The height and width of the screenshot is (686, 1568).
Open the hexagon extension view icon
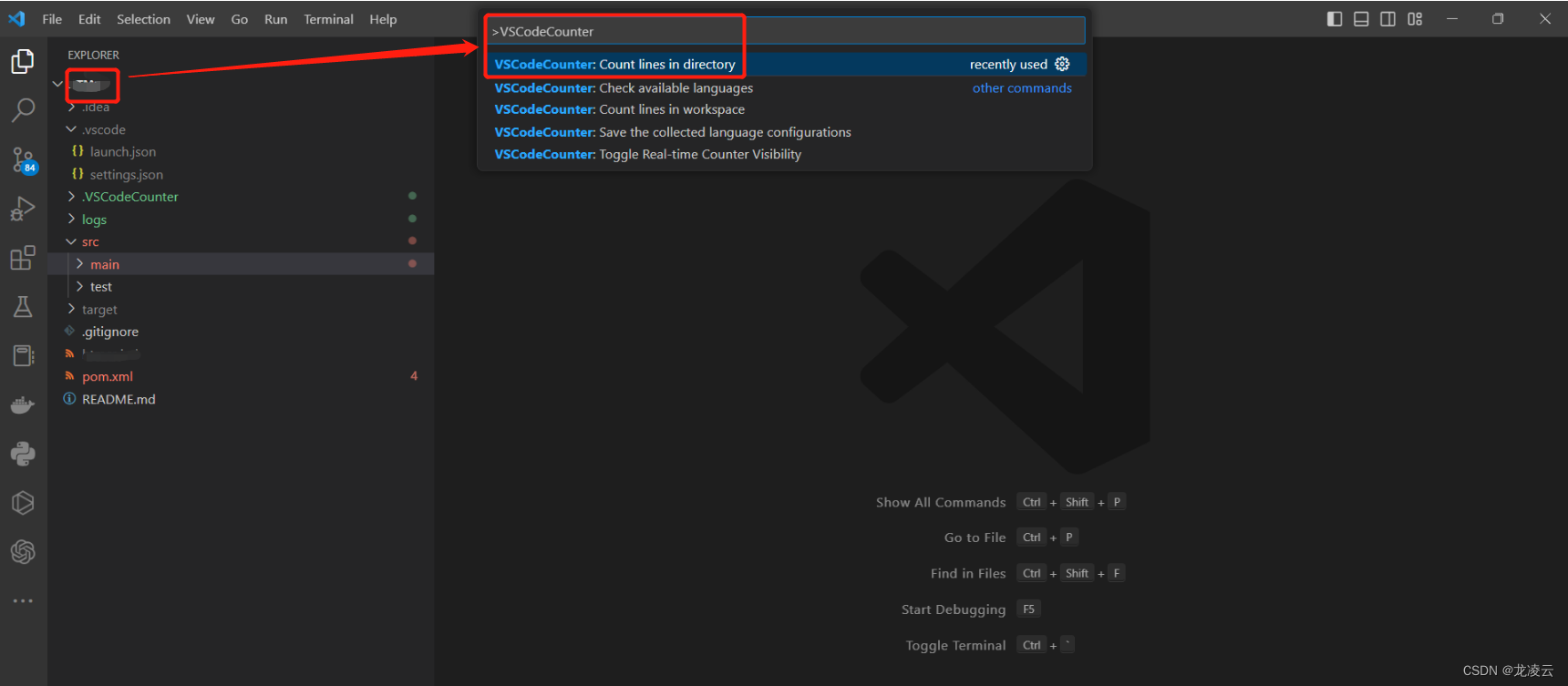[23, 503]
